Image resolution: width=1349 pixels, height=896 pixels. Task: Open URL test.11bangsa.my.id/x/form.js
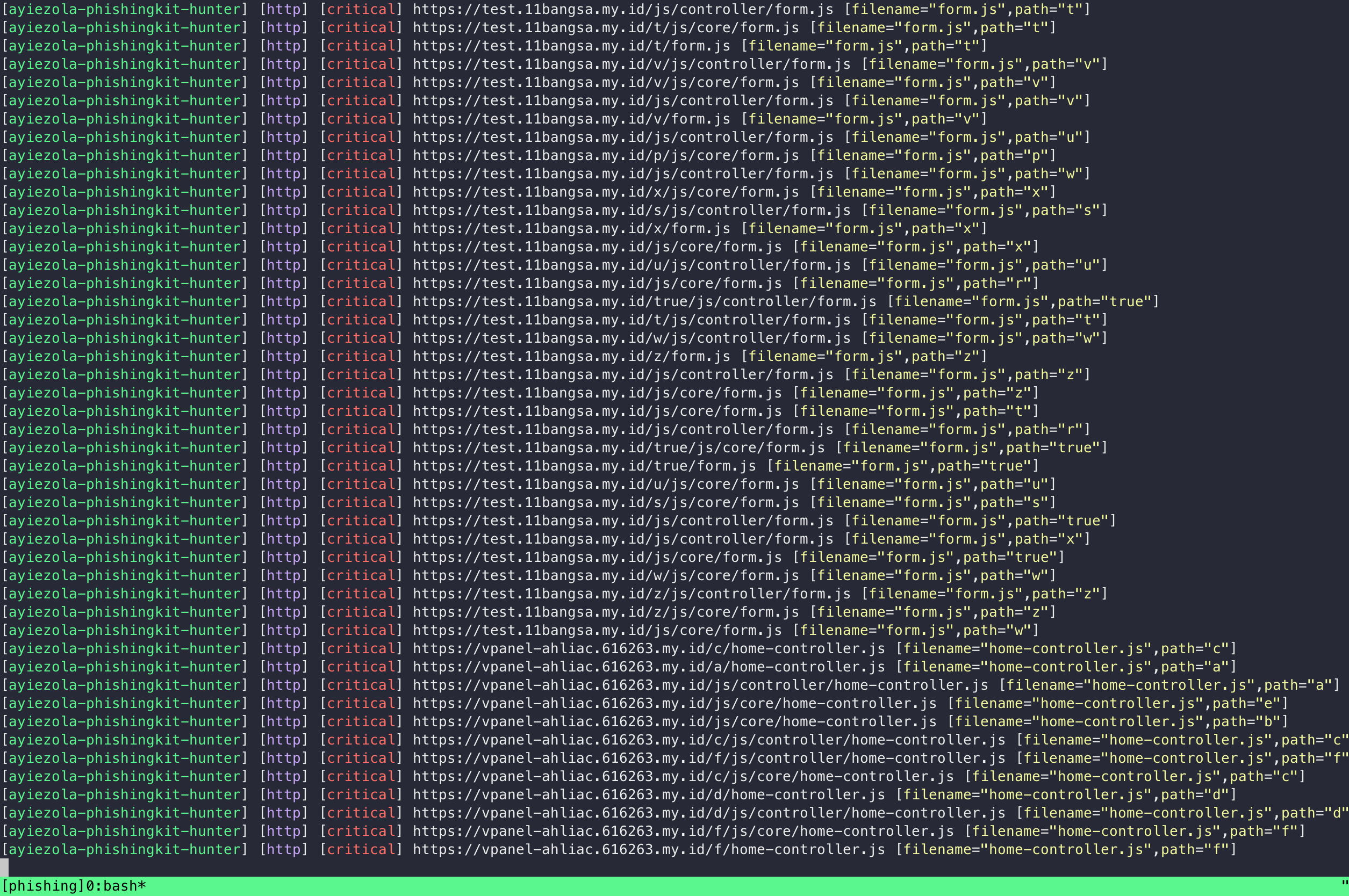pyautogui.click(x=571, y=229)
